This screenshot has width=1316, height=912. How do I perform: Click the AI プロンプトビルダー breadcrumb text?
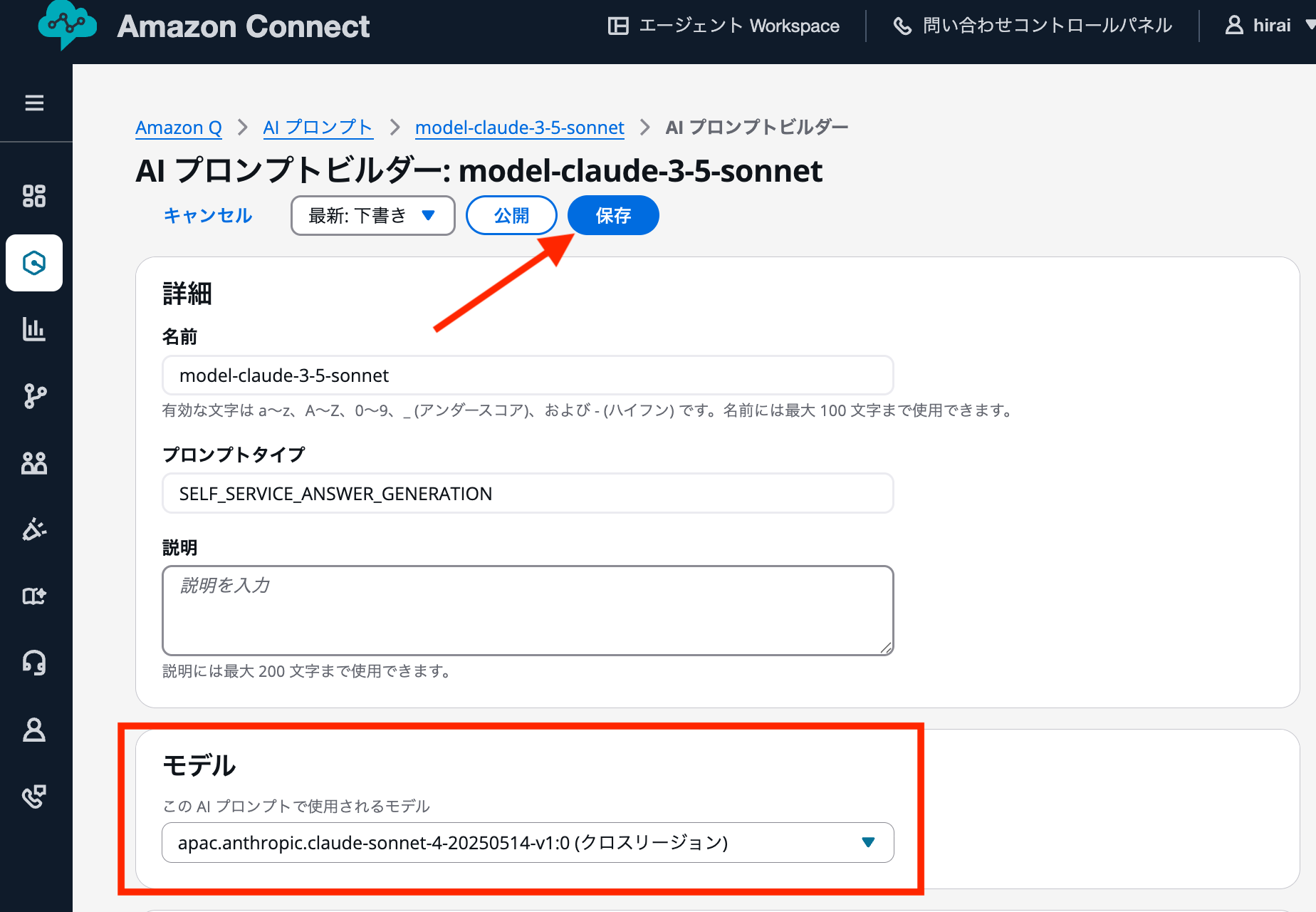[x=757, y=128]
